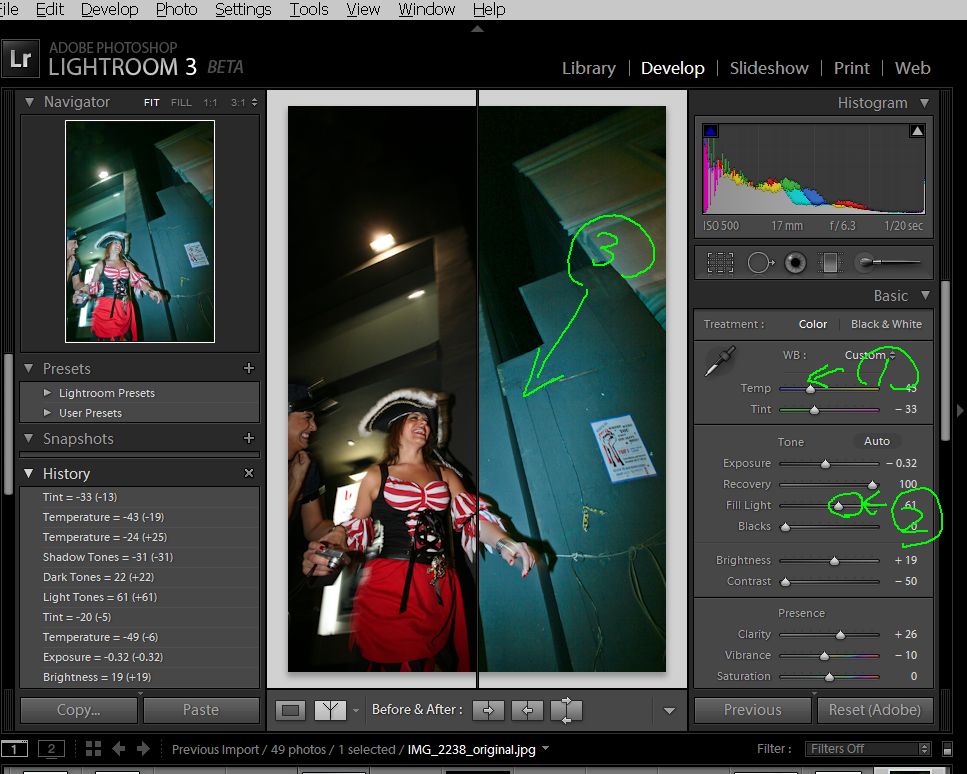The image size is (967, 774).
Task: Toggle highlight clipping indicator in histogram
Action: 916,131
